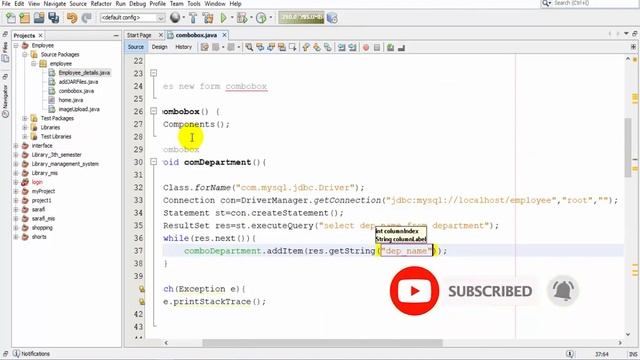Click the Redo arrow icon
This screenshot has width=640, height=360.
coord(87,18)
